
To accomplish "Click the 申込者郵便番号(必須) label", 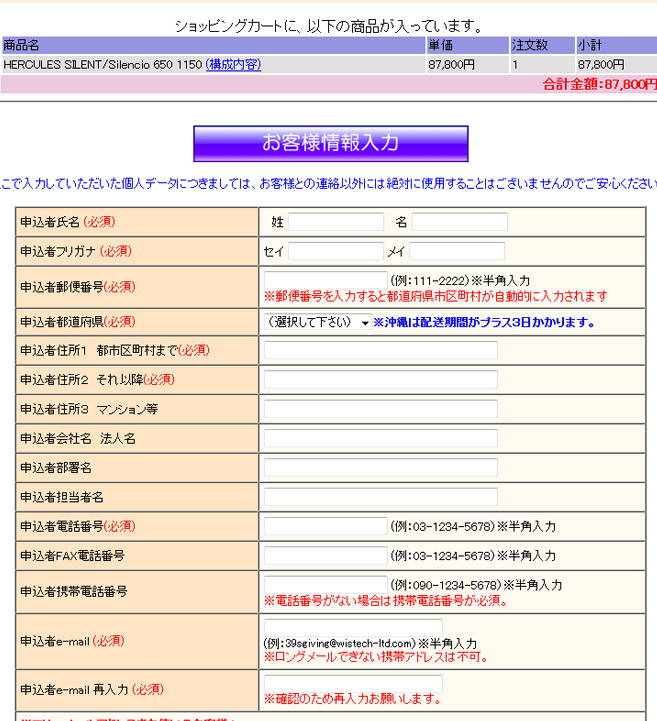I will click(x=78, y=287).
